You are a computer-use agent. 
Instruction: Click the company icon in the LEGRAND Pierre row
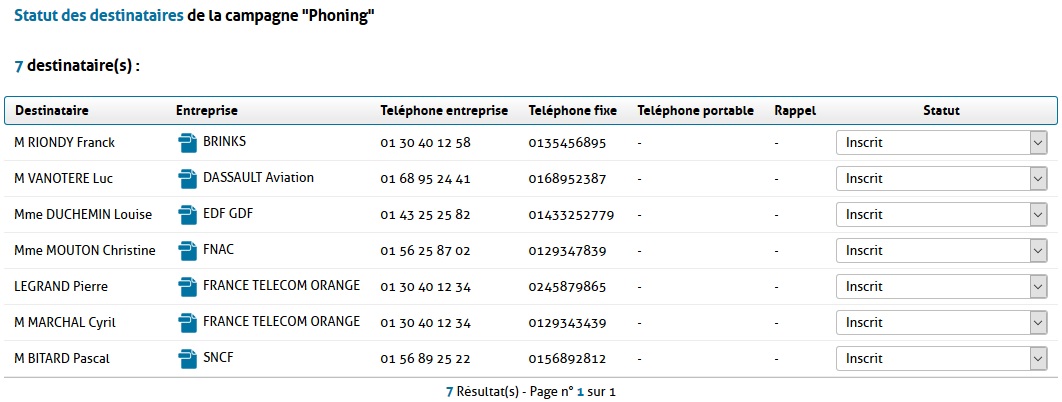pyautogui.click(x=187, y=287)
